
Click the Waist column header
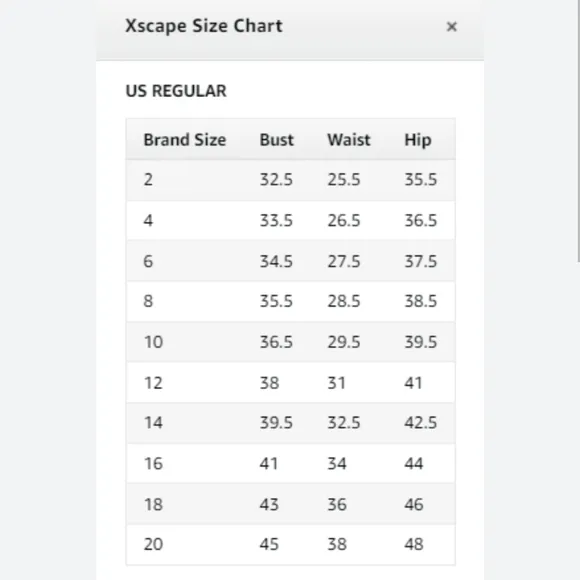tap(348, 140)
